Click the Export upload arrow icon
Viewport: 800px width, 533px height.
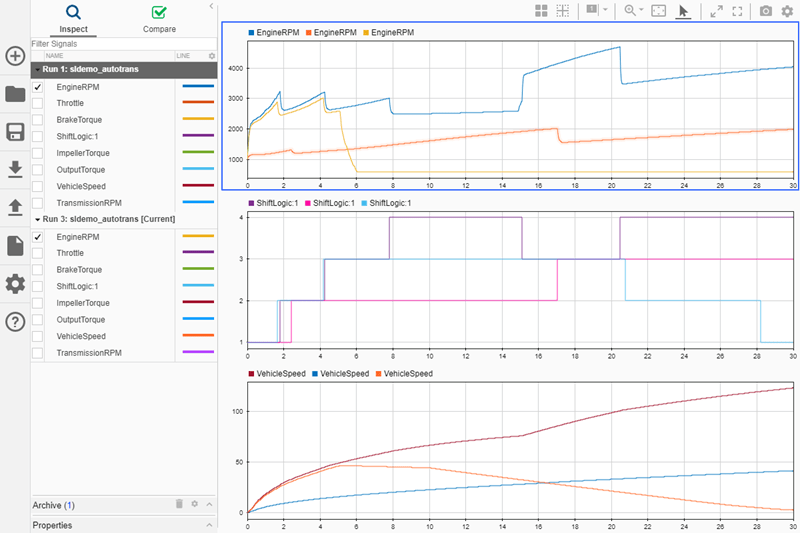tap(15, 207)
